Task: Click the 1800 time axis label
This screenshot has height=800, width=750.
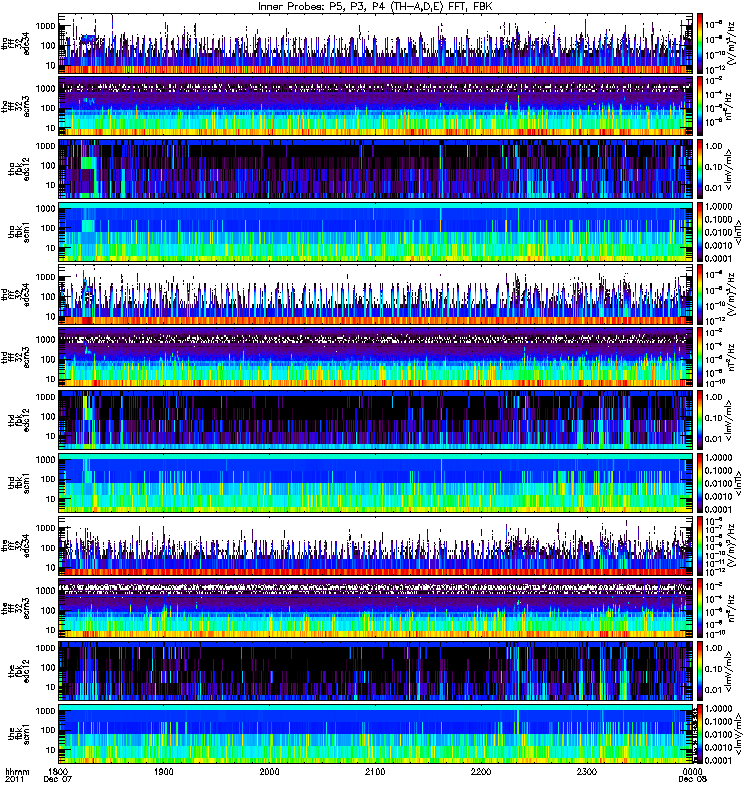Action: tap(58, 771)
